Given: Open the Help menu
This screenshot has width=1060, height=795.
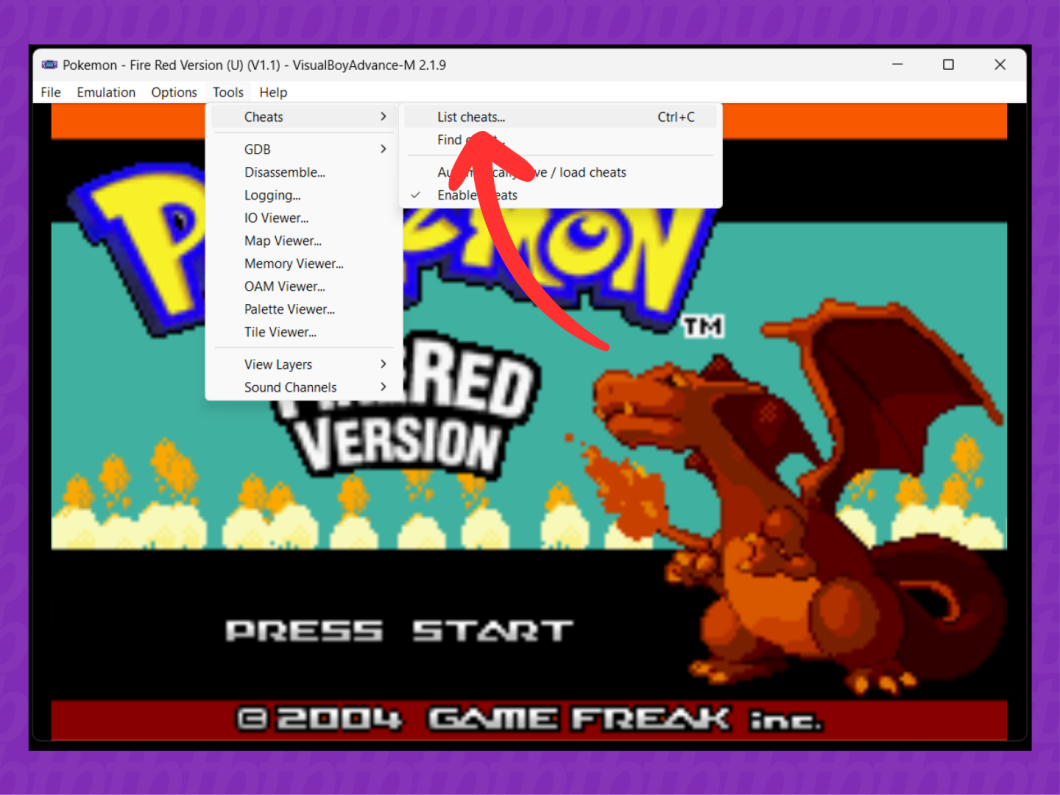Looking at the screenshot, I should pos(273,92).
